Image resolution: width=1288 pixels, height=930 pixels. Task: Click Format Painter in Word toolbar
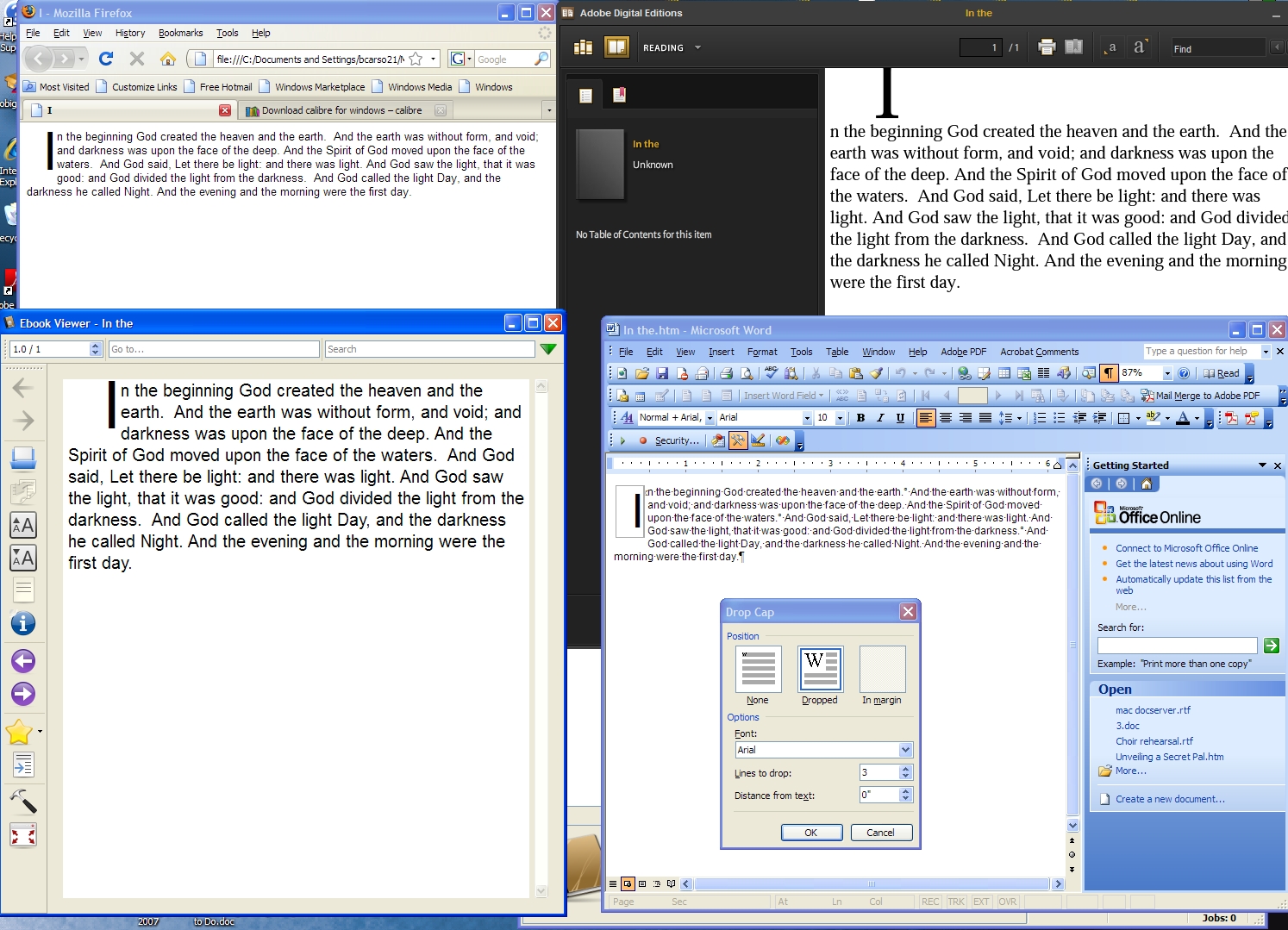tap(876, 373)
